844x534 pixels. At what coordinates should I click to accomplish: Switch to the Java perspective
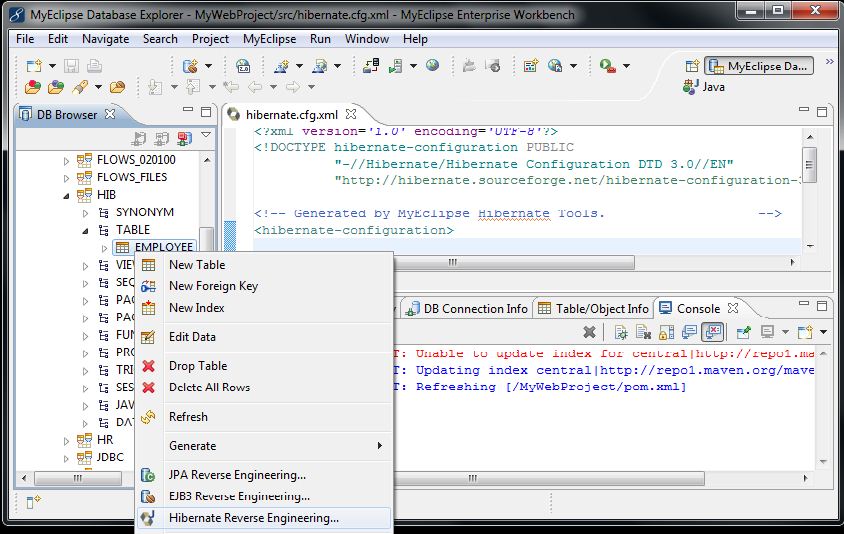[x=704, y=87]
